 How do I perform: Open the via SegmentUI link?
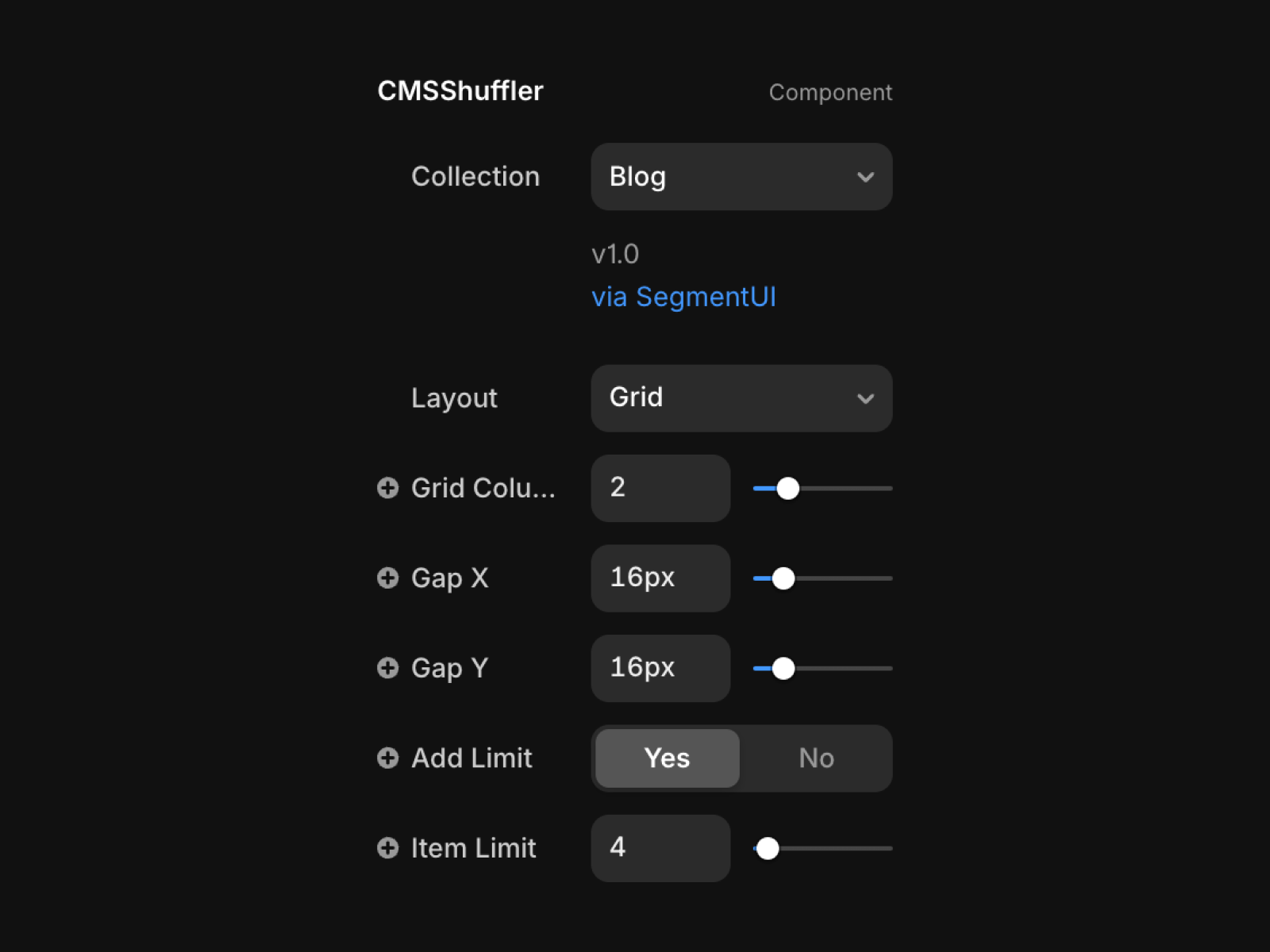point(683,297)
